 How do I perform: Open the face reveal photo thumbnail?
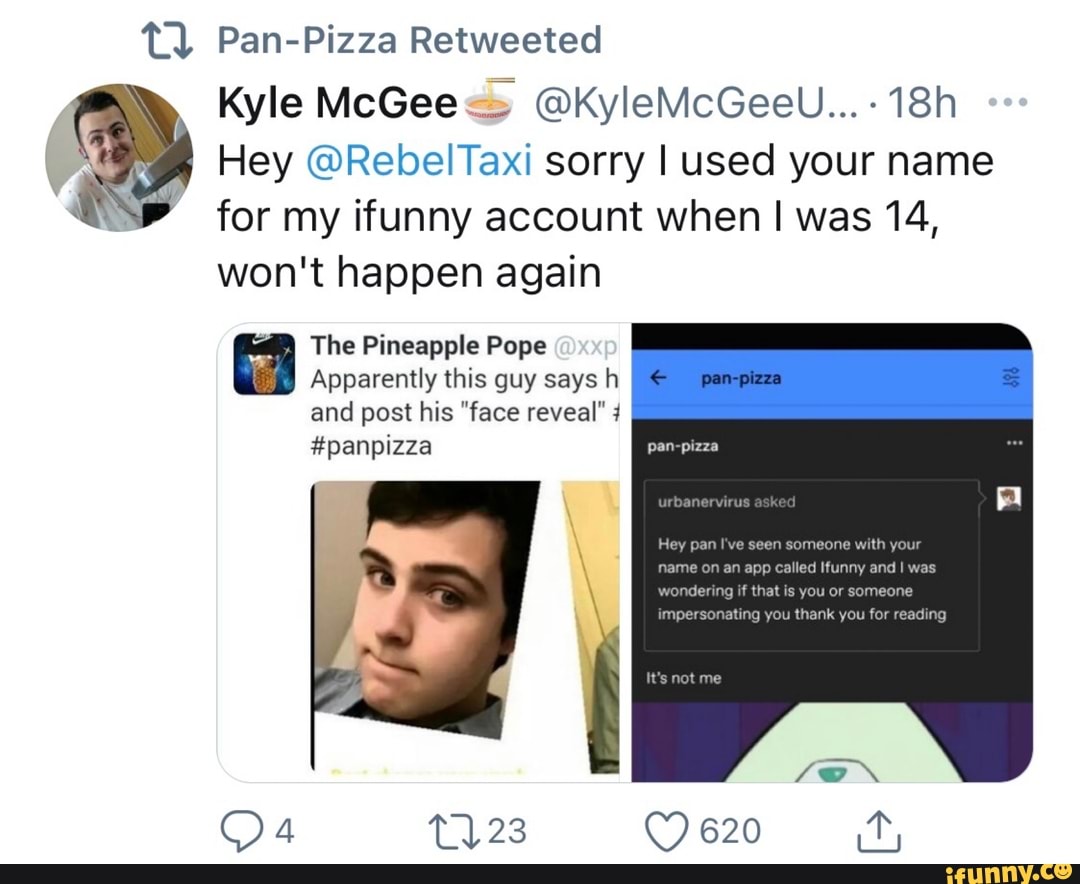426,610
